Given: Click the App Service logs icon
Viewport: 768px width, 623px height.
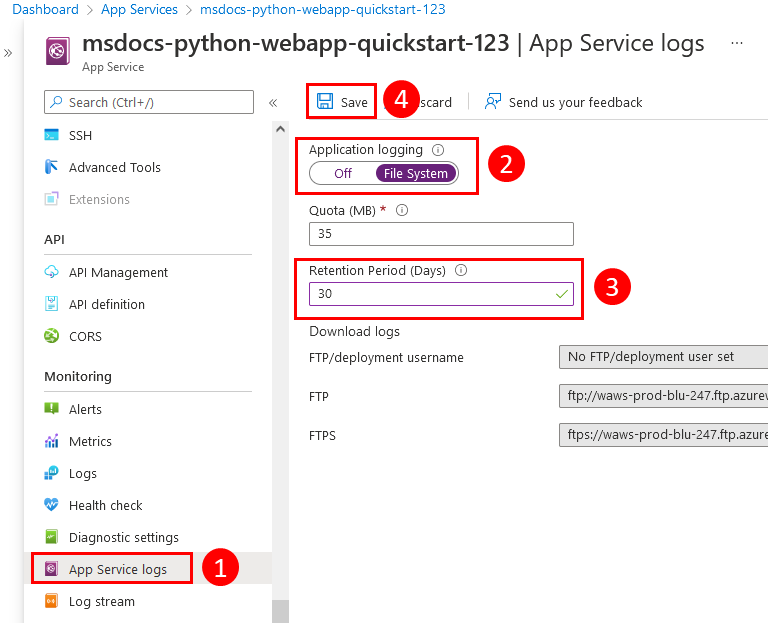Looking at the screenshot, I should (51, 569).
